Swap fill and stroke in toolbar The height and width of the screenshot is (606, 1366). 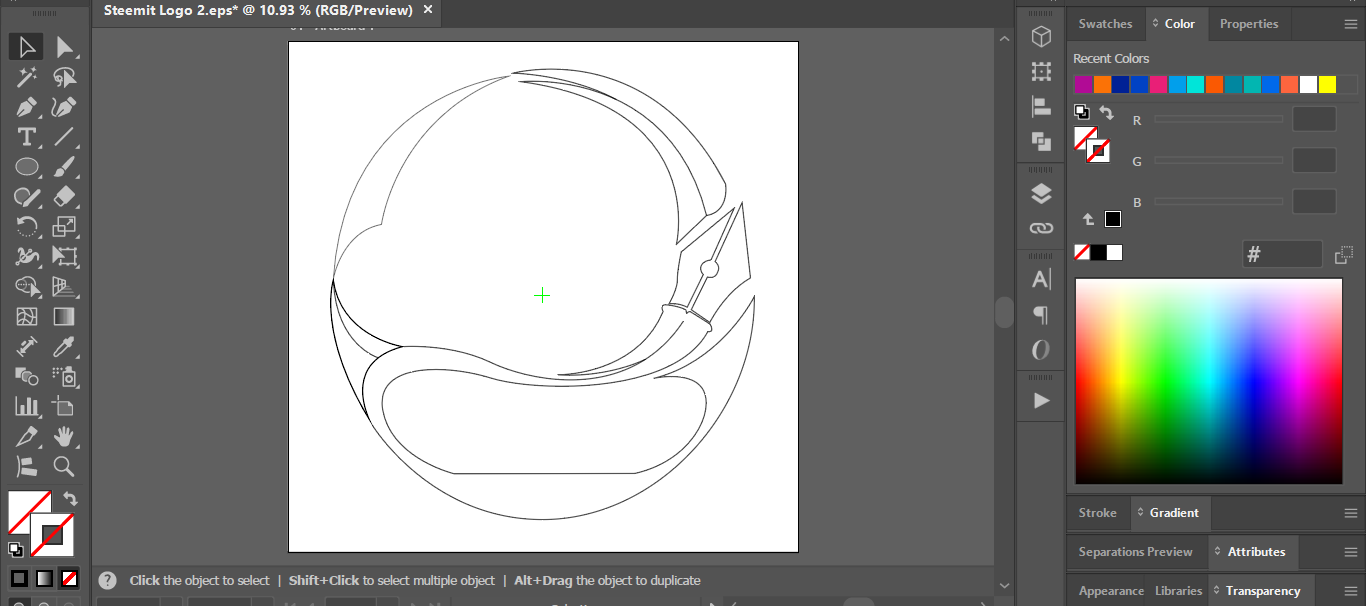coord(70,498)
